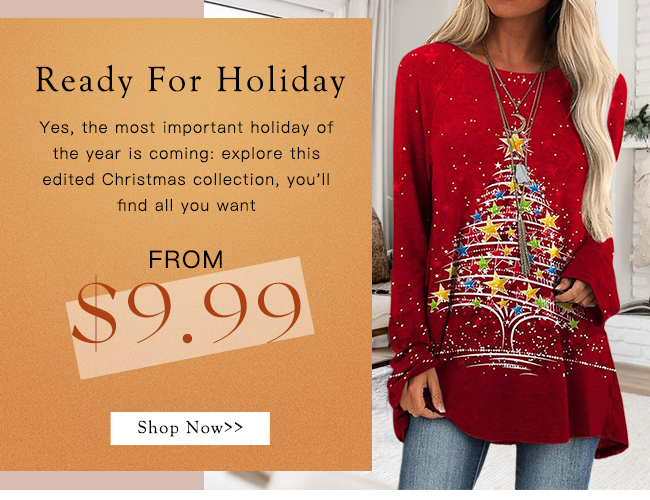650x500 pixels.
Task: Click the crescent moon necklace pendant
Action: click(520, 122)
